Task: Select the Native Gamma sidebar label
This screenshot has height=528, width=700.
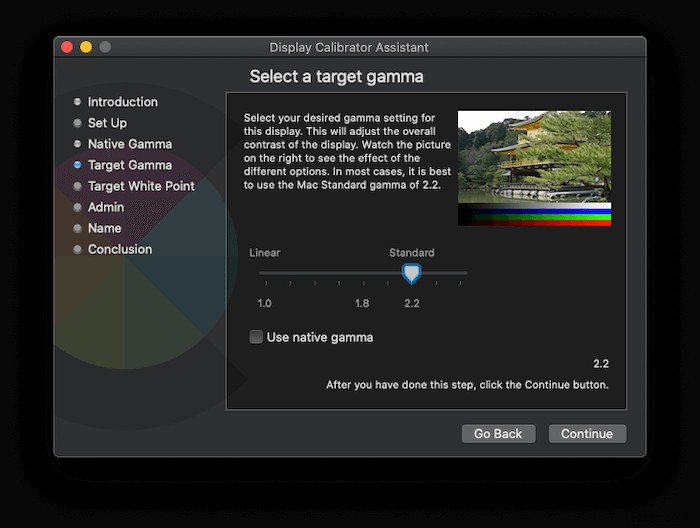Action: coord(130,144)
